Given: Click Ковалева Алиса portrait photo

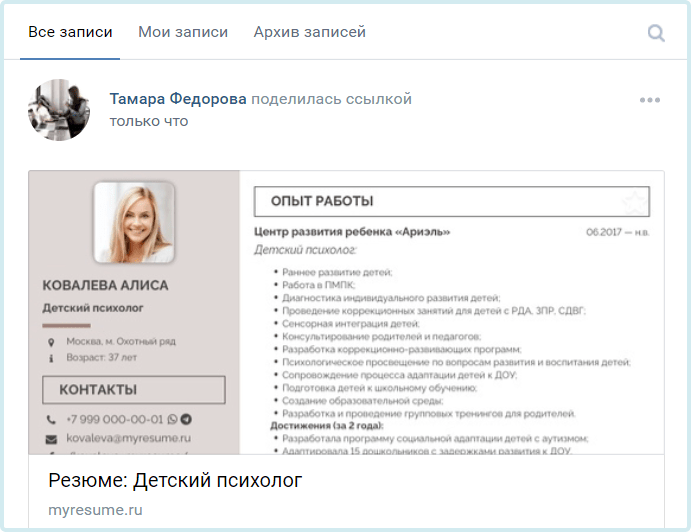Looking at the screenshot, I should pyautogui.click(x=134, y=223).
